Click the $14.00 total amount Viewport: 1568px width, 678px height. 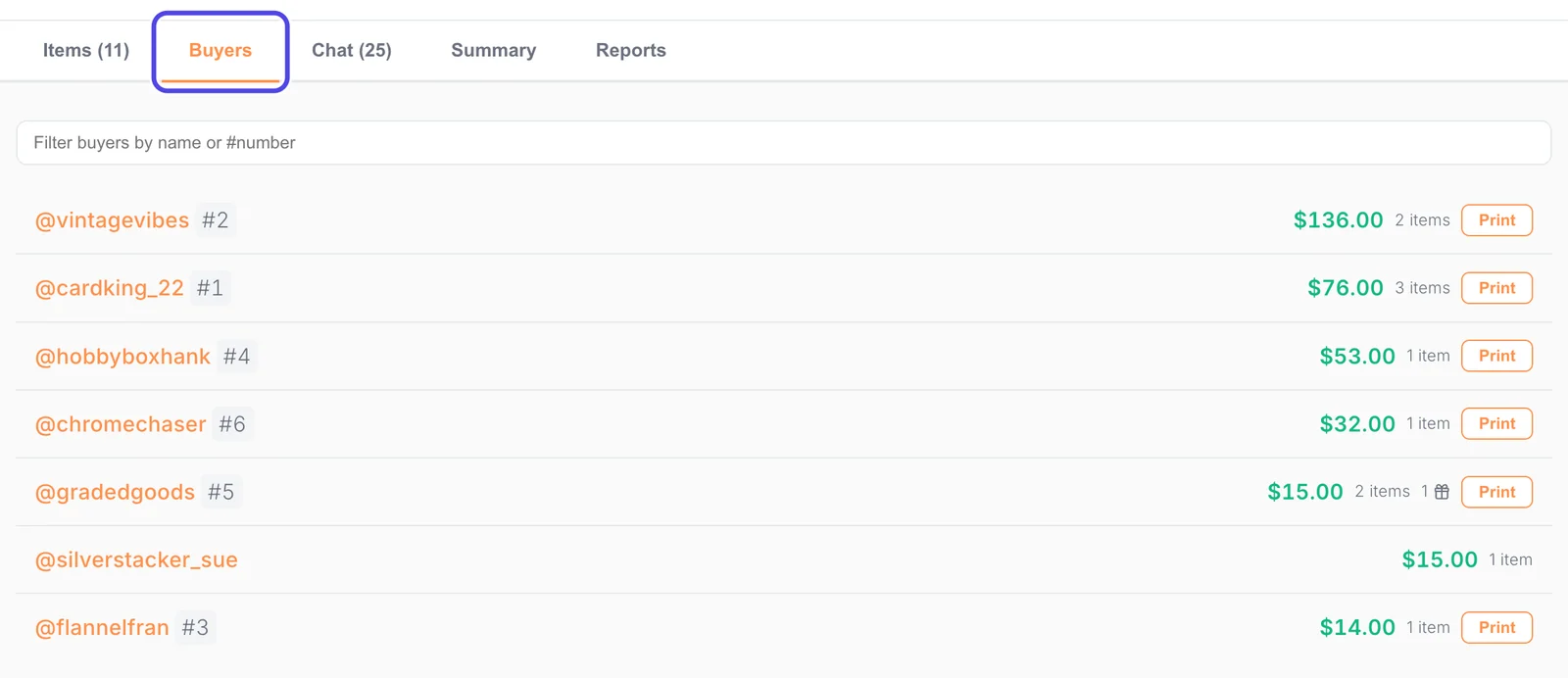1357,627
